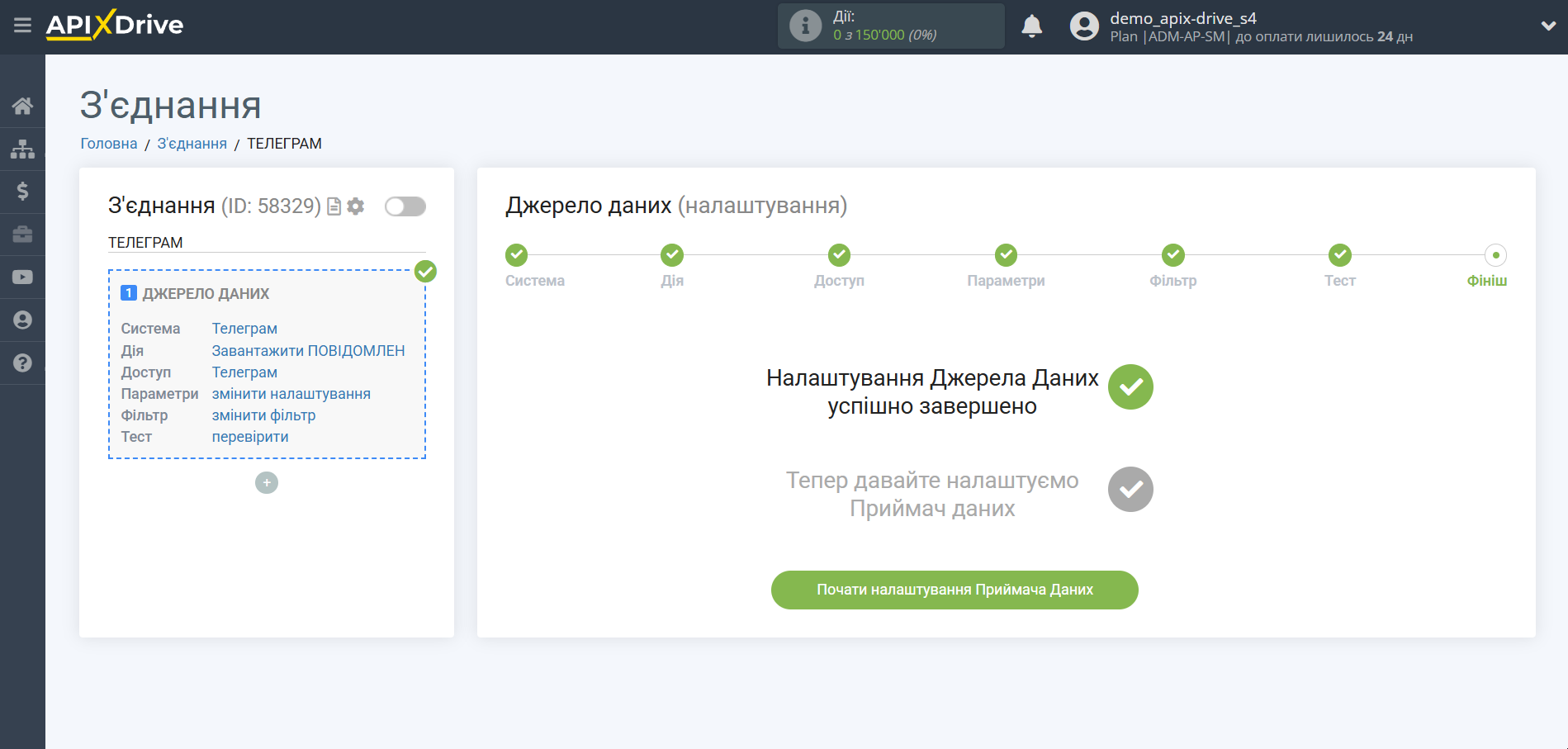Open the ТЕЛЕГРАМ breadcrumb item
1568x749 pixels.
coord(284,143)
